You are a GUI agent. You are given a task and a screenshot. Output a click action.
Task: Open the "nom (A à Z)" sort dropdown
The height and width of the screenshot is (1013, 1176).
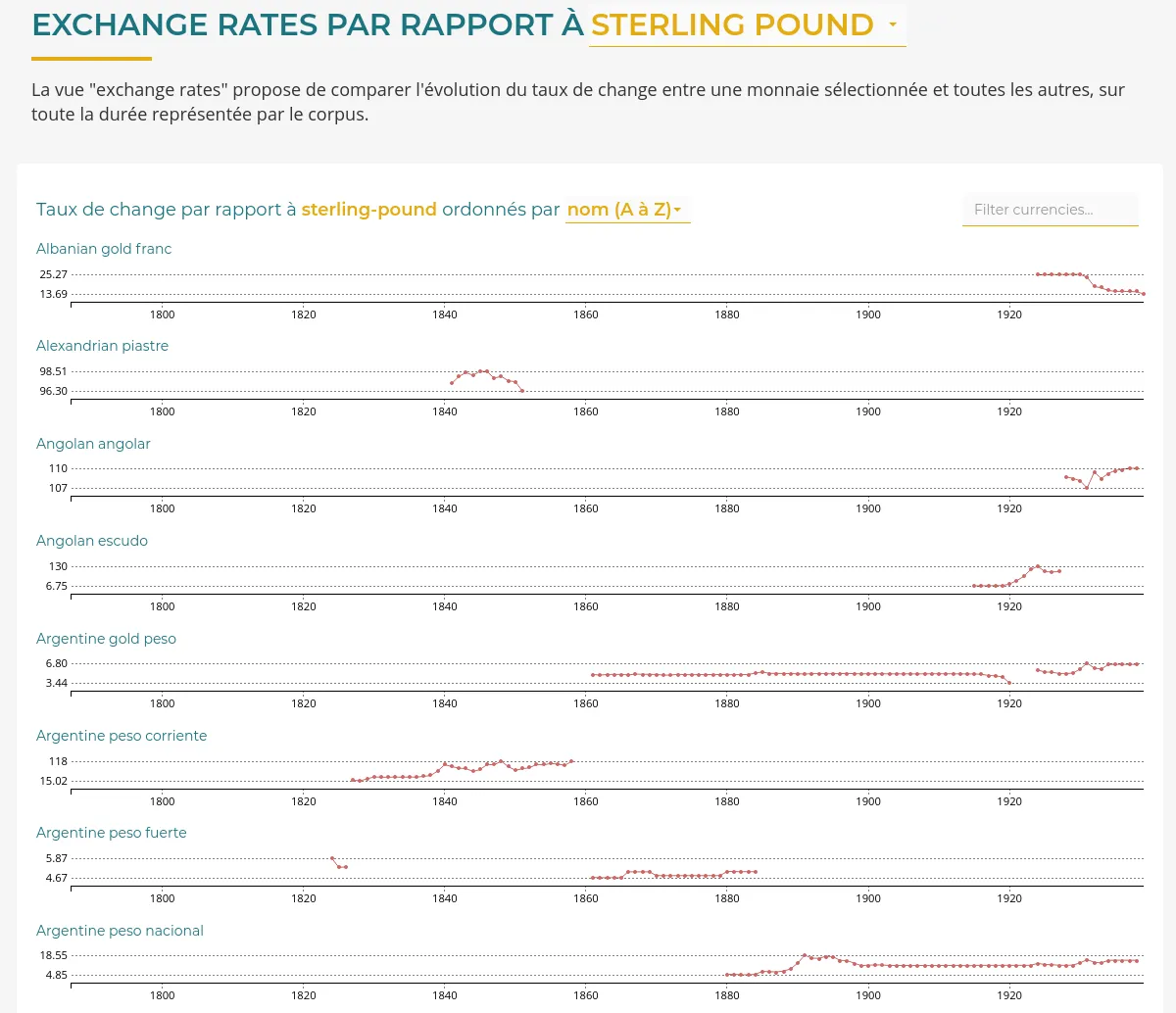click(627, 210)
